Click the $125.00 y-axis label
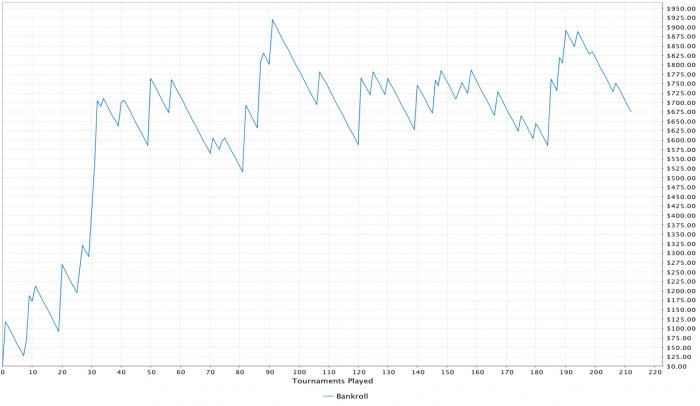The image size is (700, 406). tap(681, 319)
